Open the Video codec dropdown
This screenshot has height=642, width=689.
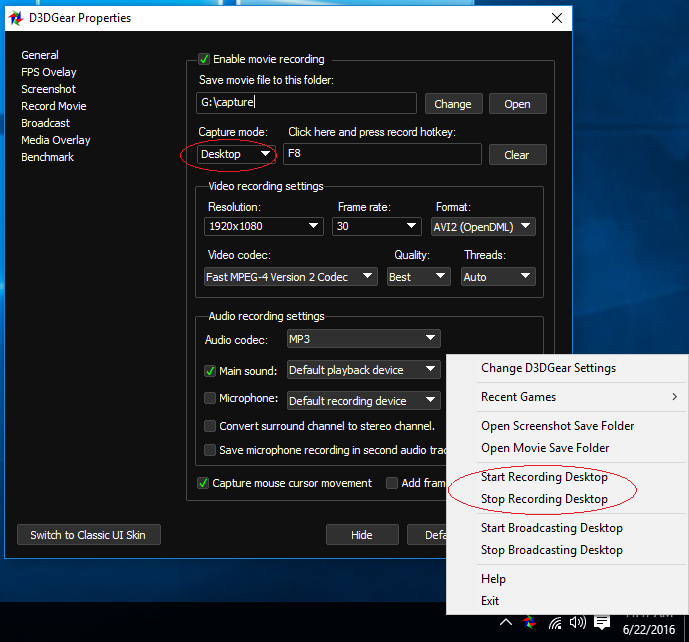pos(290,277)
